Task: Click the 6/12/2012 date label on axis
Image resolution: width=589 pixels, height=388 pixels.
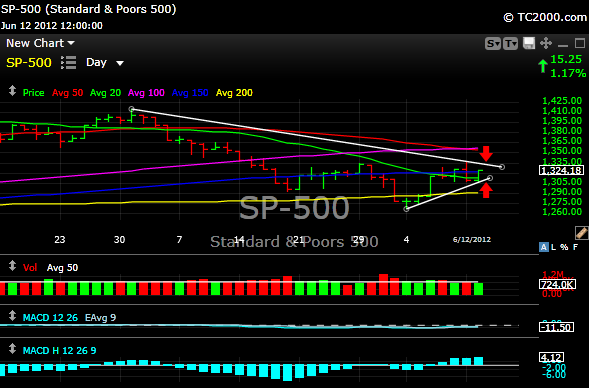Action: (x=472, y=240)
